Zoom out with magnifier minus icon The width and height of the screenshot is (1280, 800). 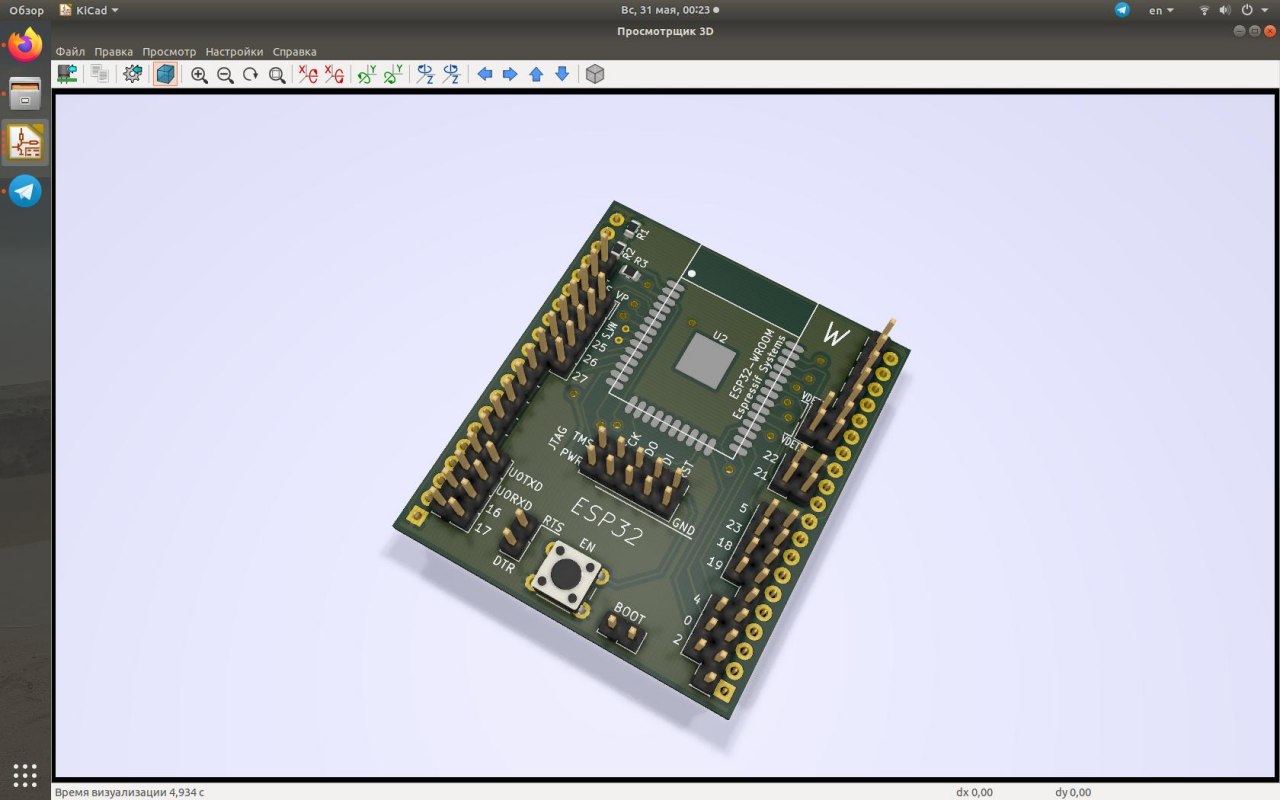[x=225, y=74]
